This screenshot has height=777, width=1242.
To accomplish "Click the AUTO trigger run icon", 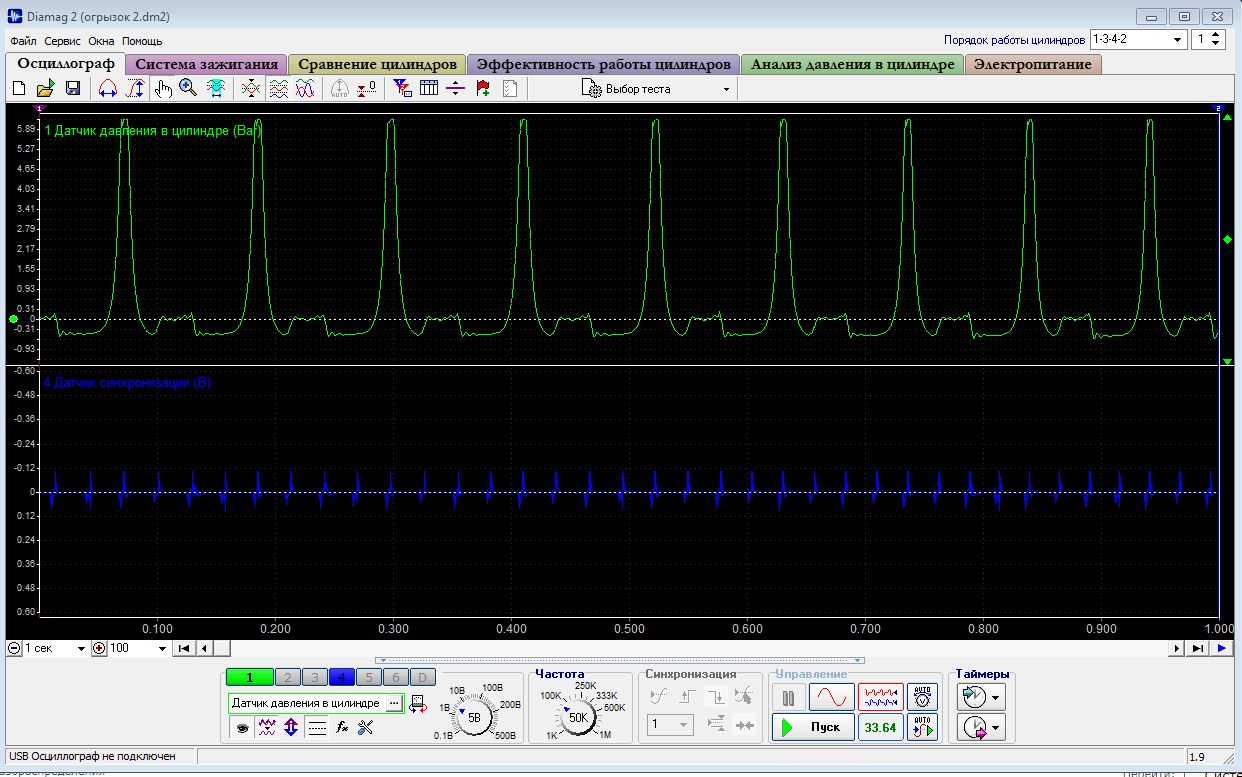I will (x=923, y=727).
